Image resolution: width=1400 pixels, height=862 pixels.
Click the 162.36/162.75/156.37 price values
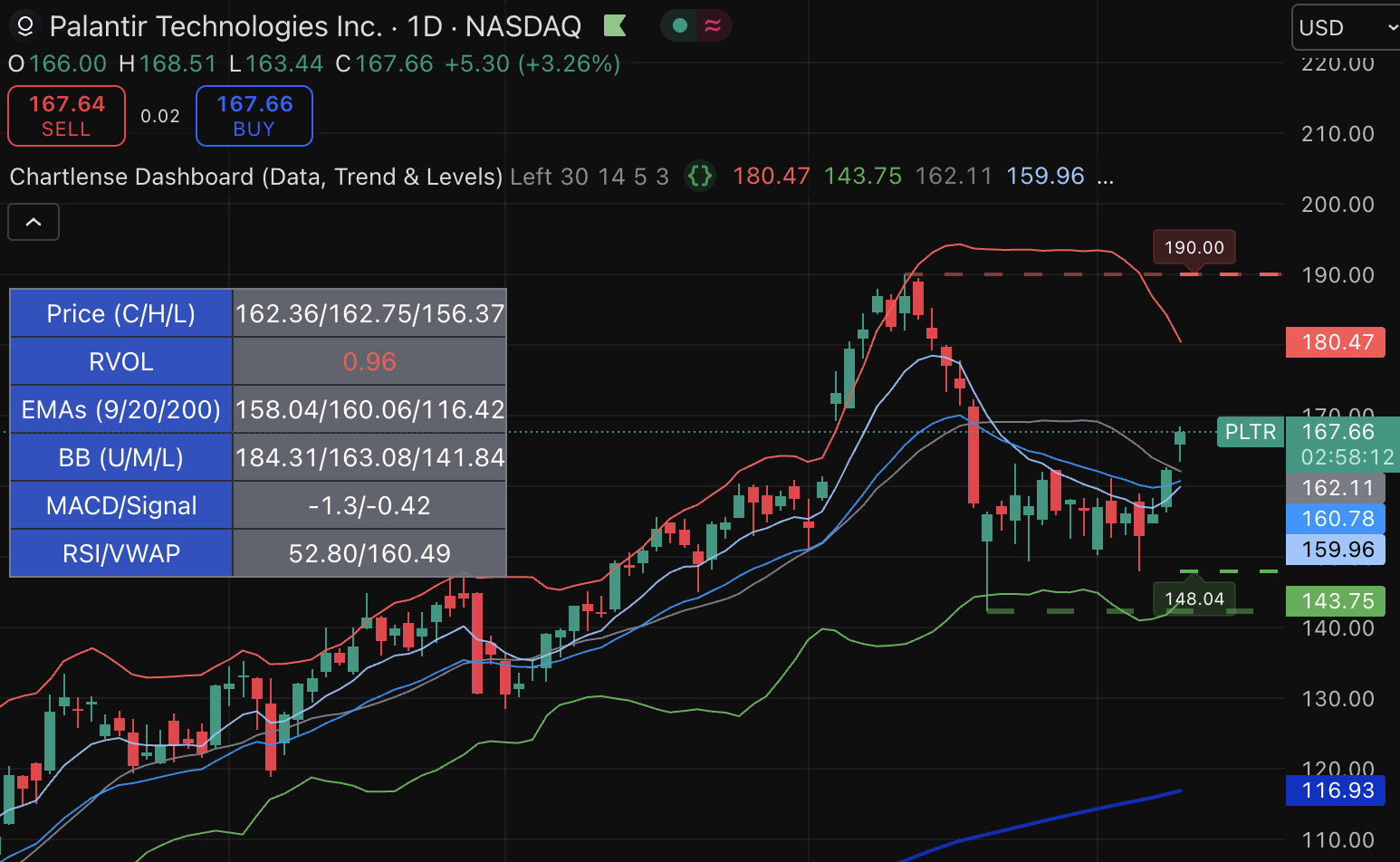coord(369,314)
